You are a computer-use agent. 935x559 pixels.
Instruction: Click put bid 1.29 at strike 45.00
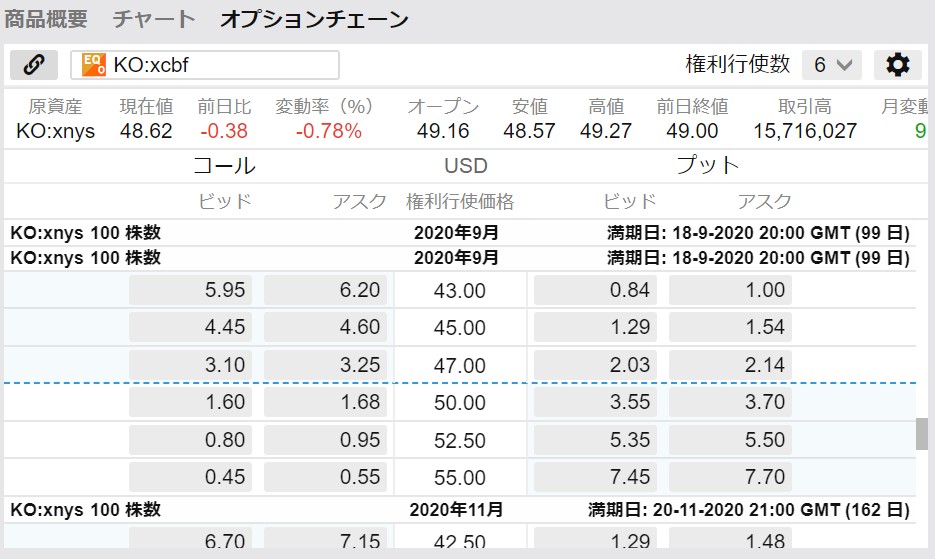click(x=595, y=327)
